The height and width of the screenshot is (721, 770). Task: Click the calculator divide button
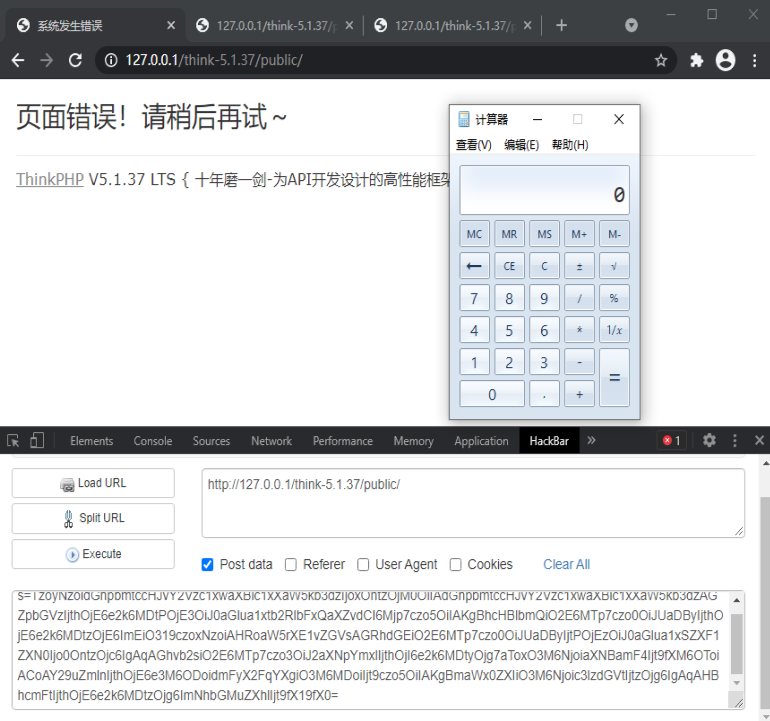tap(579, 298)
